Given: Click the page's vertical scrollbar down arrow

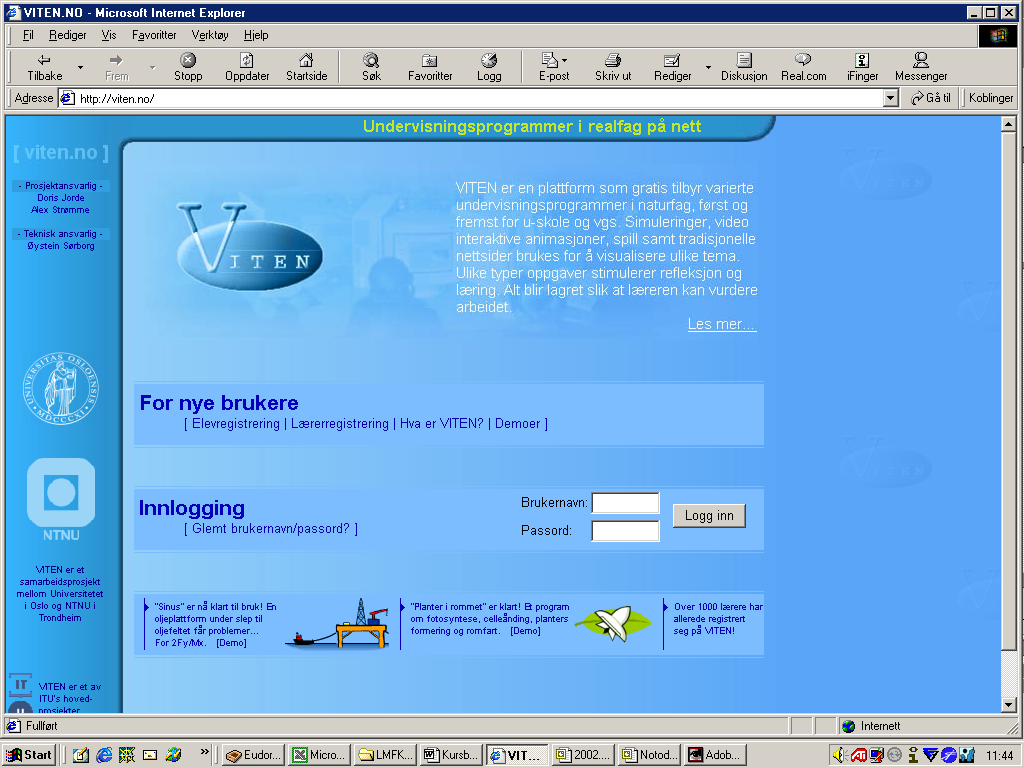Looking at the screenshot, I should coord(1009,704).
